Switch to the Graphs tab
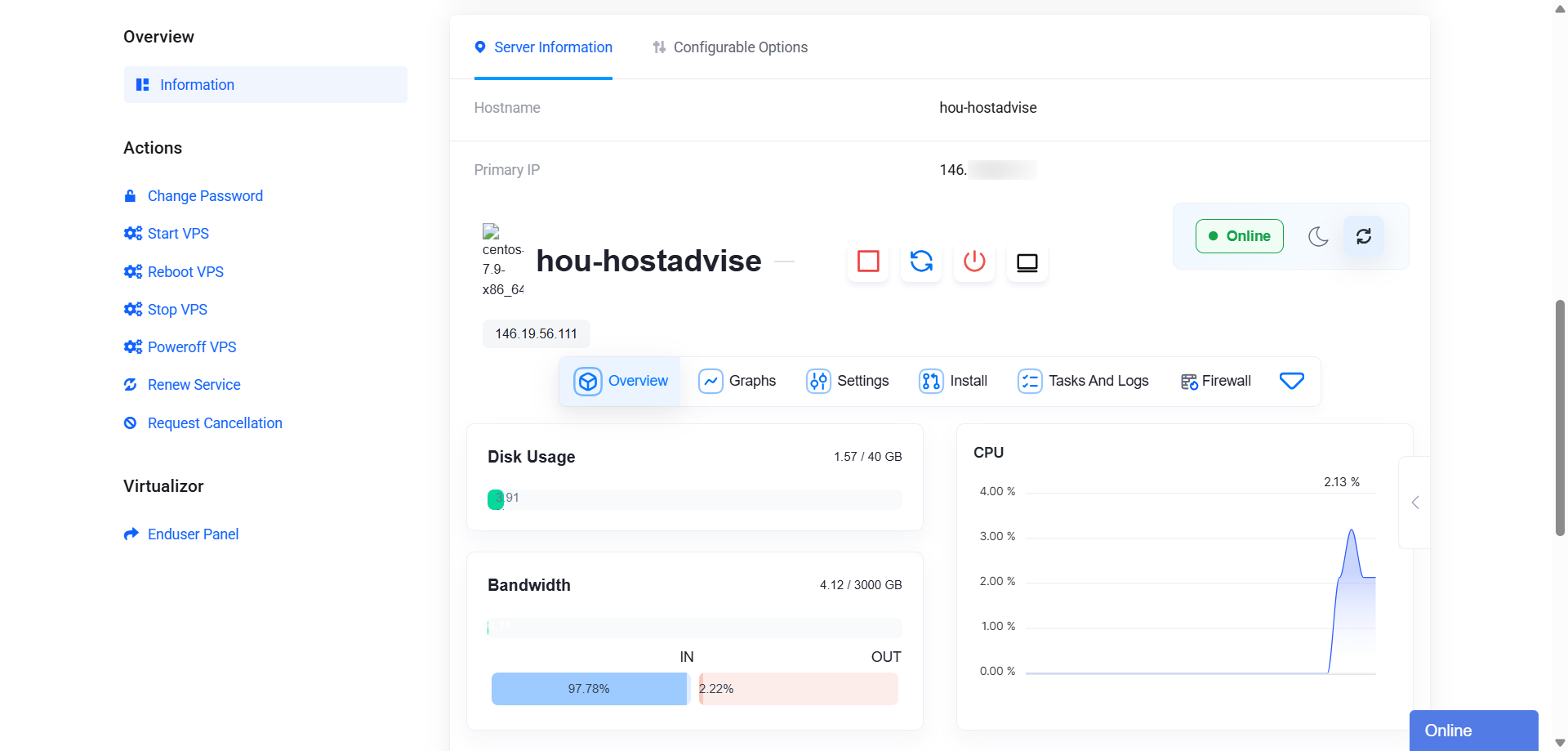The width and height of the screenshot is (1568, 751). pos(737,381)
